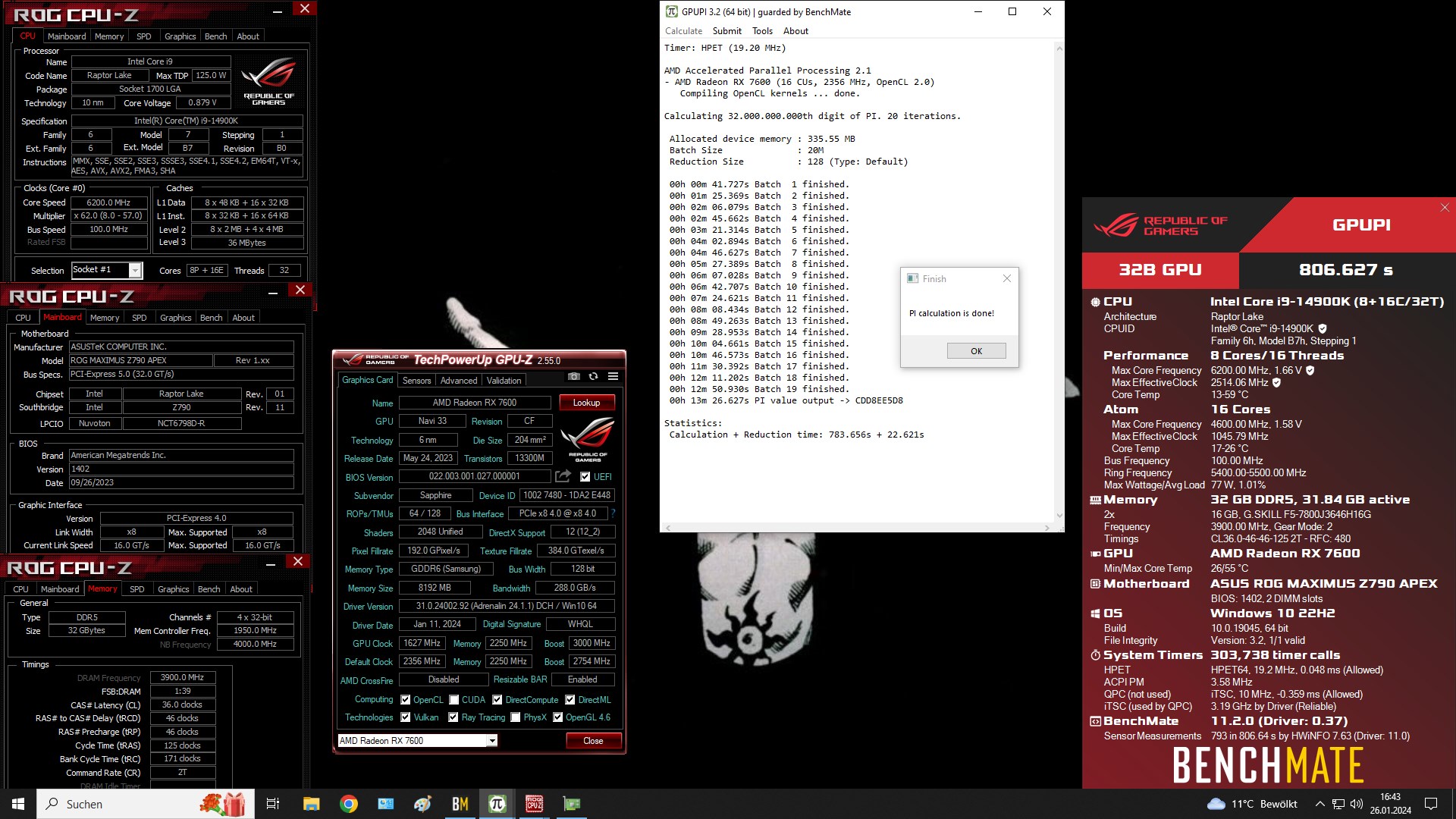
Task: Open the Calculate menu in GPUPI
Action: tap(683, 31)
